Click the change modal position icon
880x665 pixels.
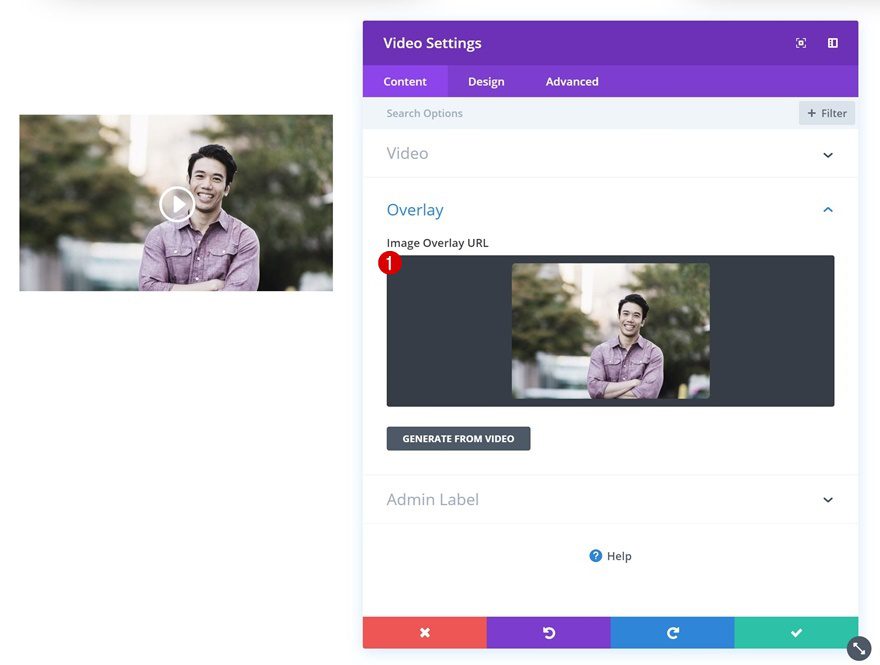(832, 43)
